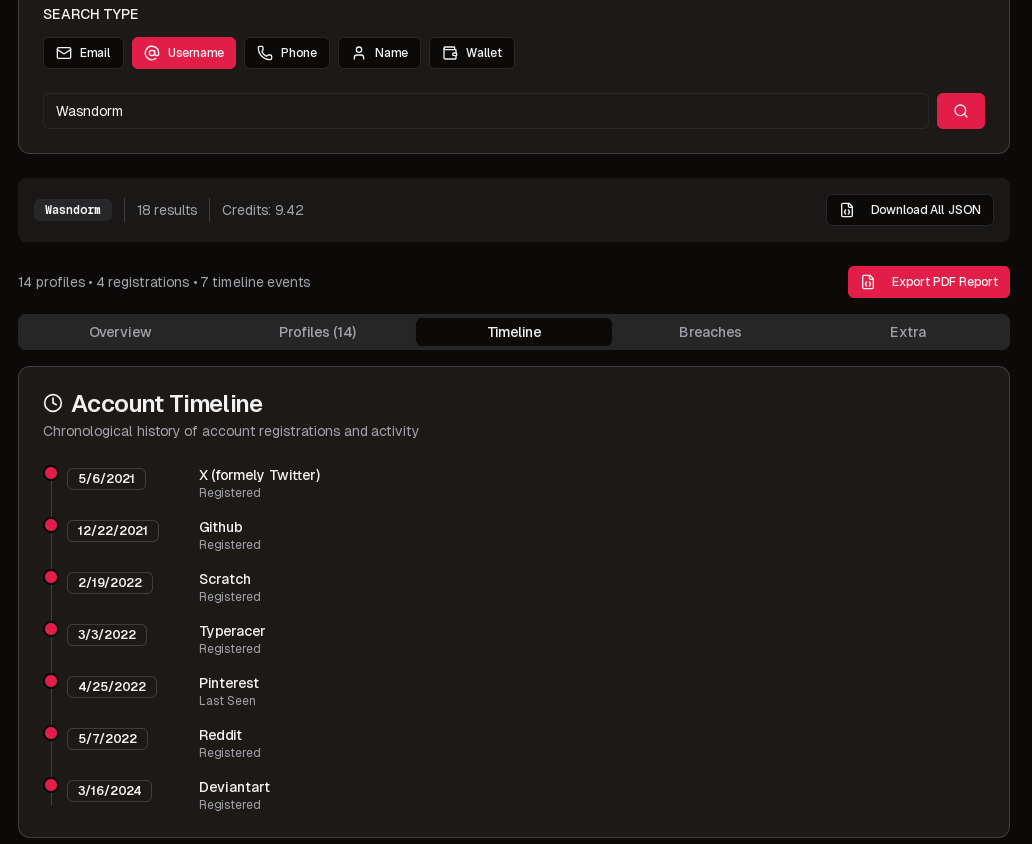Open the Overview tab
This screenshot has height=844, width=1032.
(120, 332)
